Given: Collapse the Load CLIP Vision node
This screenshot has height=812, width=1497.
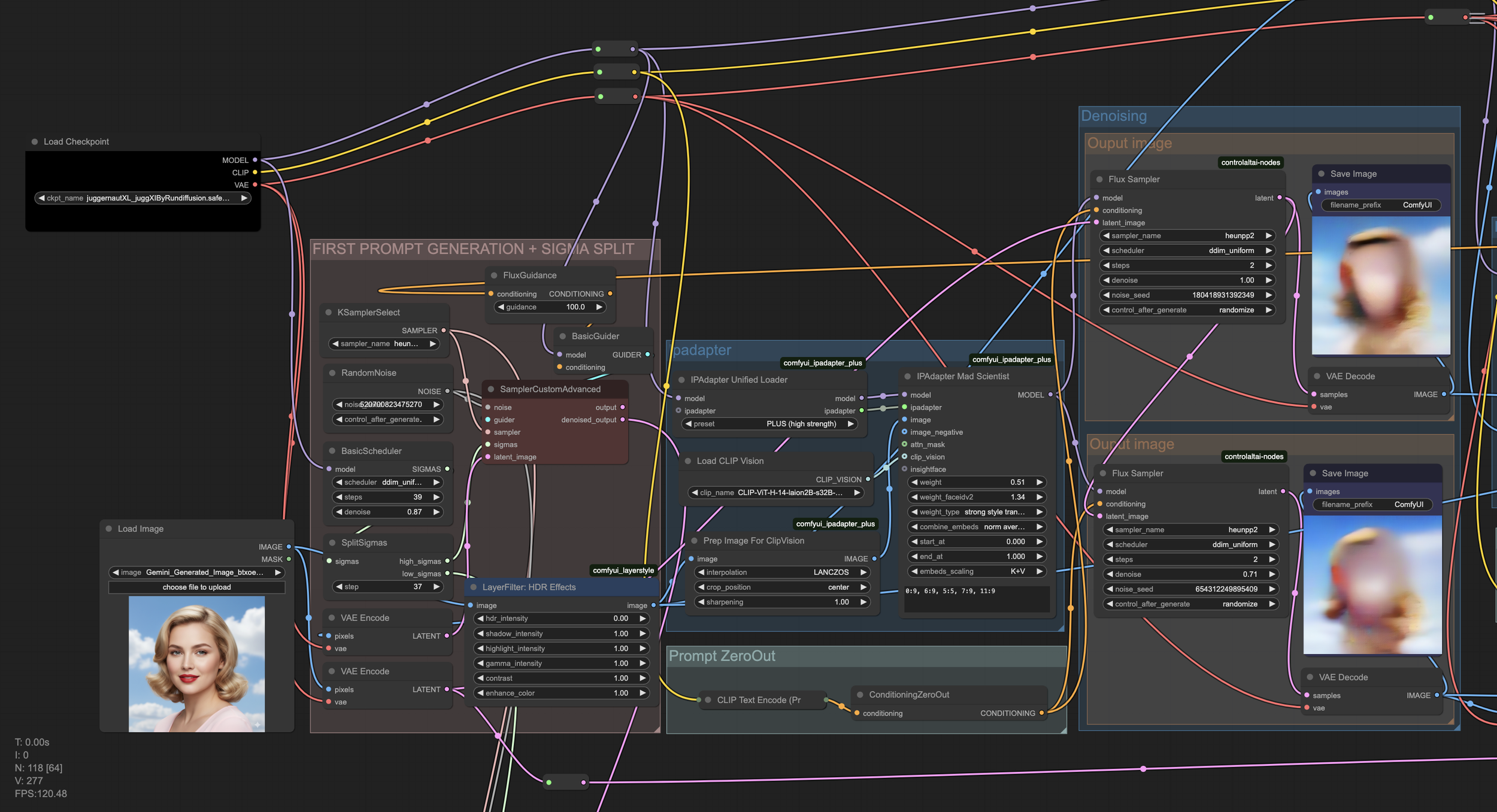Looking at the screenshot, I should [x=688, y=461].
